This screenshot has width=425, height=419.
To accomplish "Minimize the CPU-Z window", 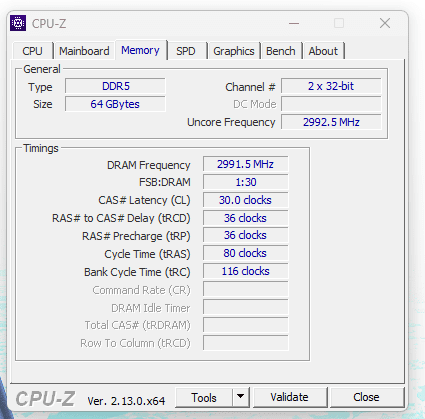I will [294, 23].
